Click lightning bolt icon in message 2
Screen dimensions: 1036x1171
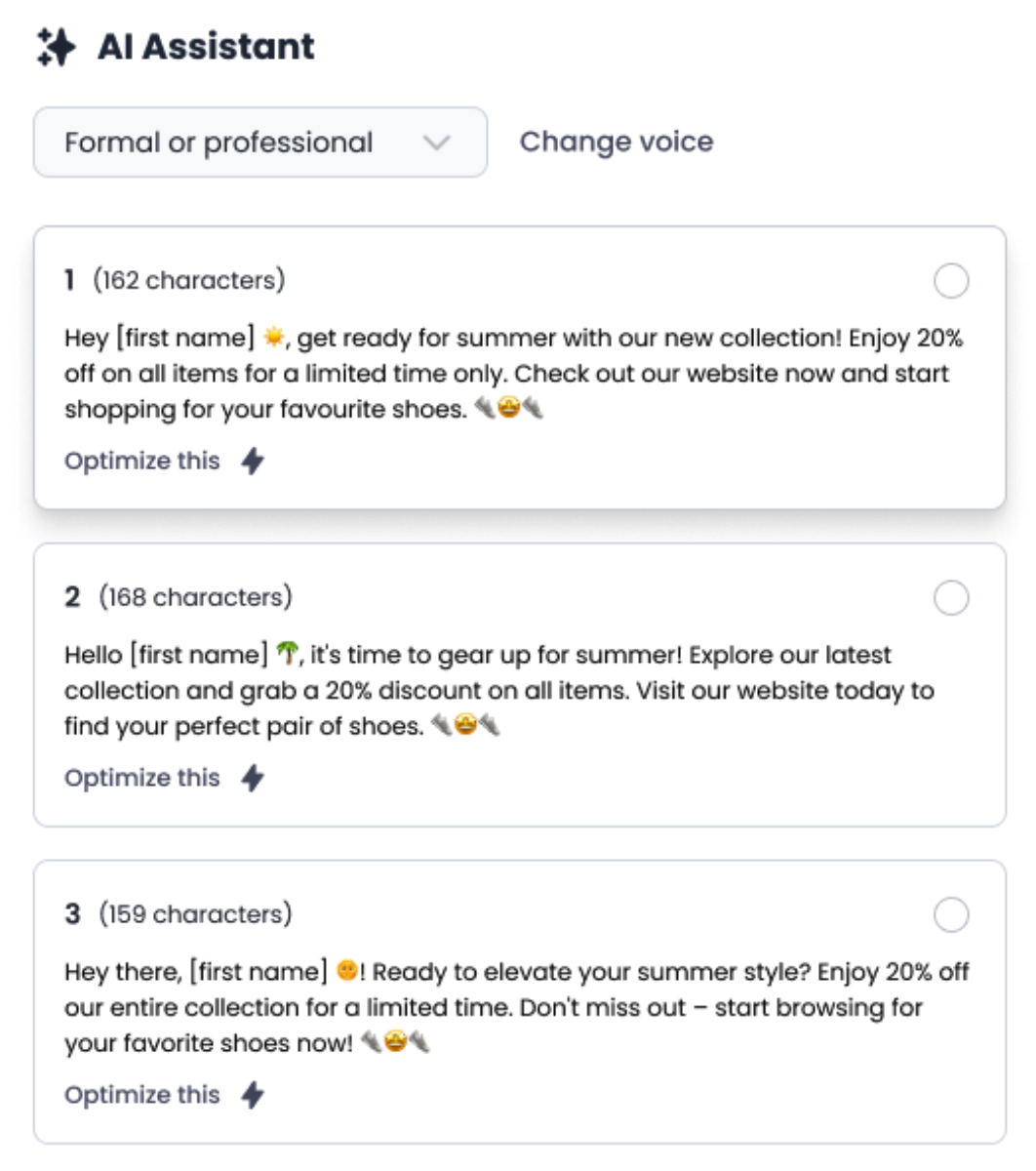[x=253, y=778]
